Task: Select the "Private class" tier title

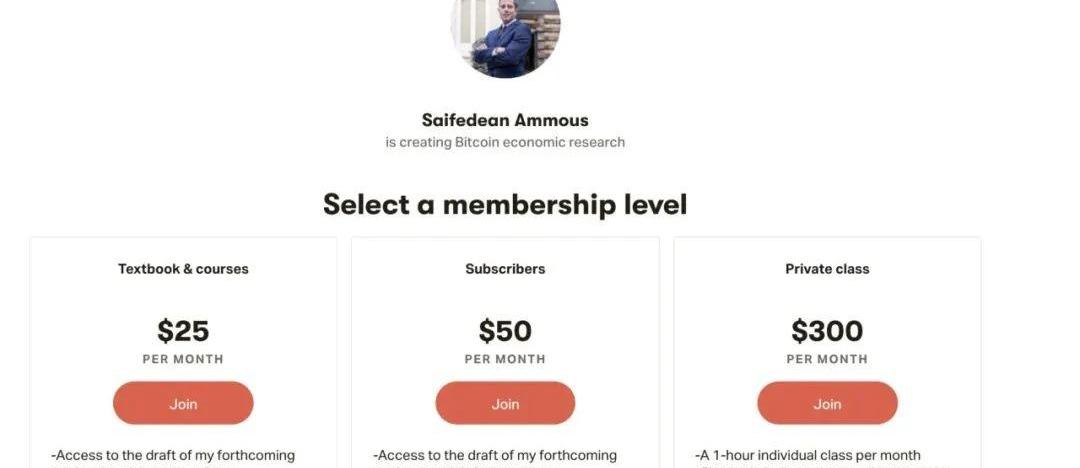Action: (827, 269)
